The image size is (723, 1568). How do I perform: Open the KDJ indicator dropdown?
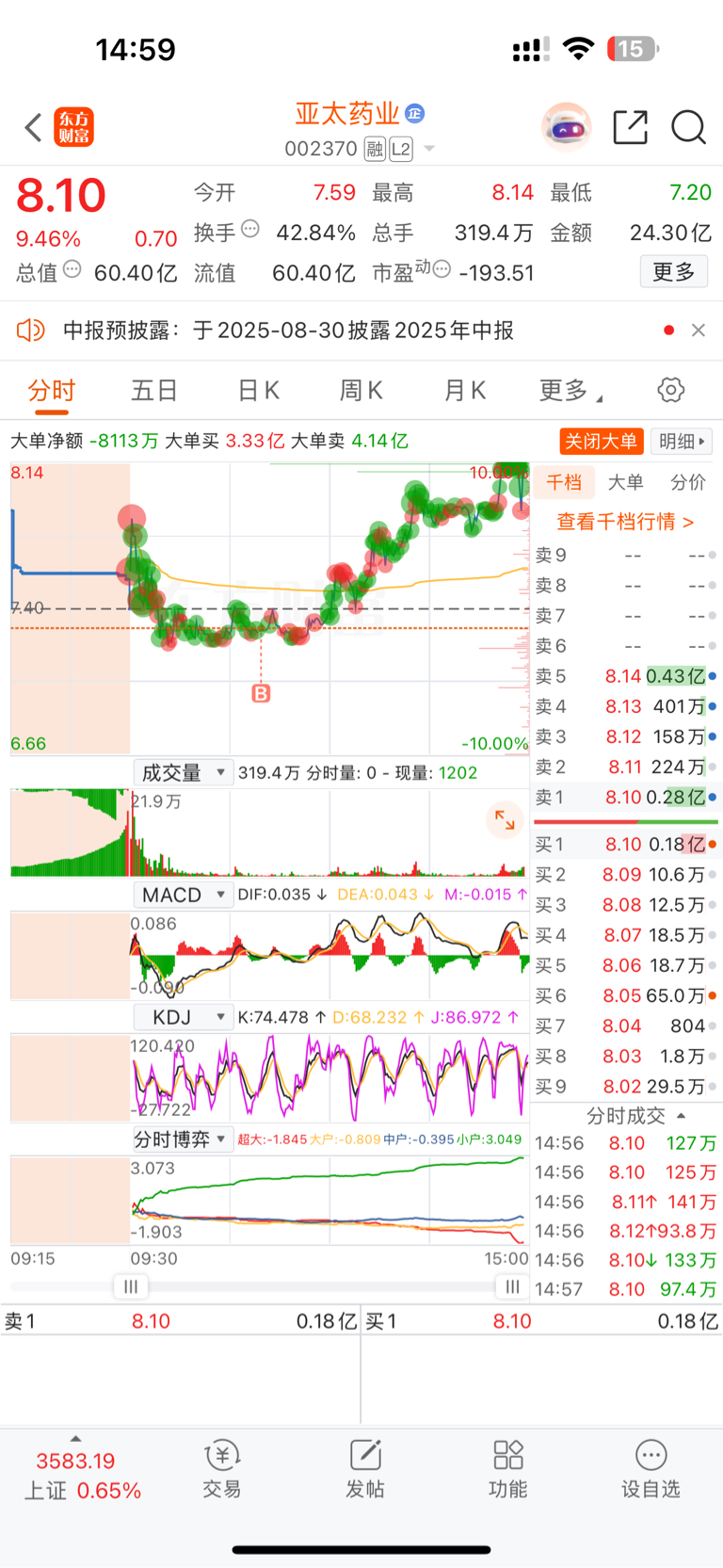tap(183, 1017)
